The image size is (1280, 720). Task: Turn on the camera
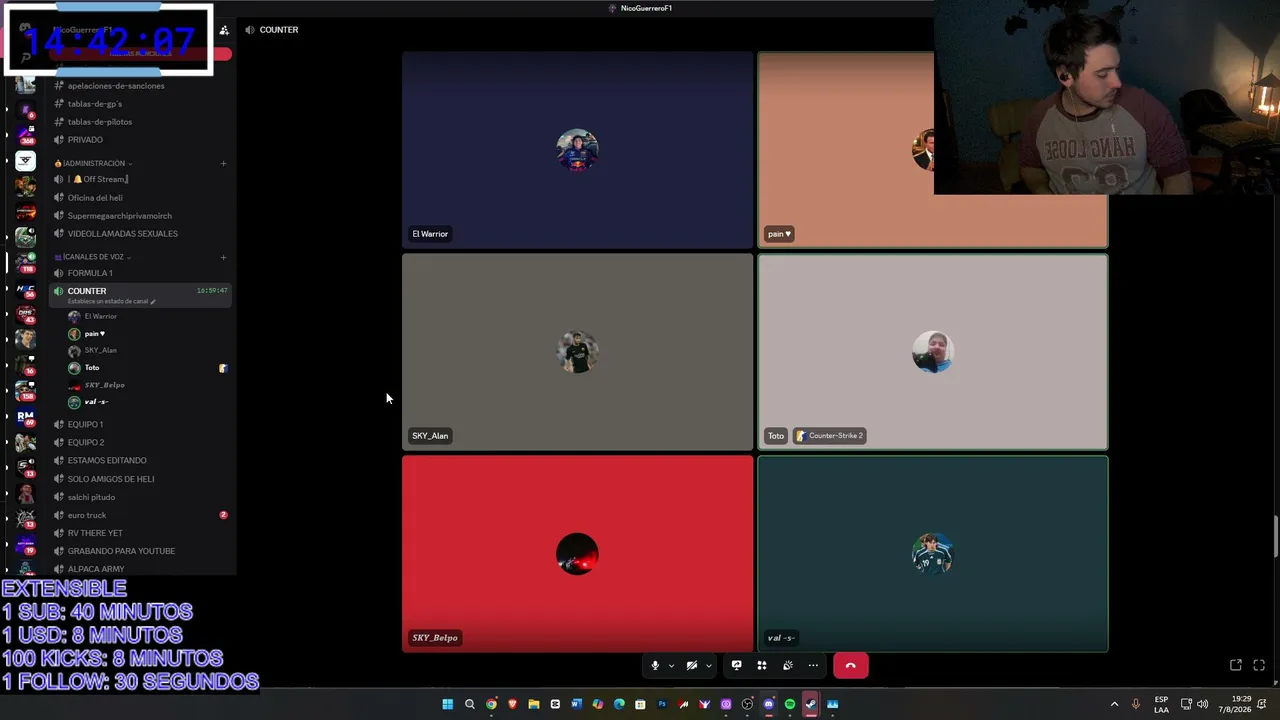pyautogui.click(x=692, y=665)
